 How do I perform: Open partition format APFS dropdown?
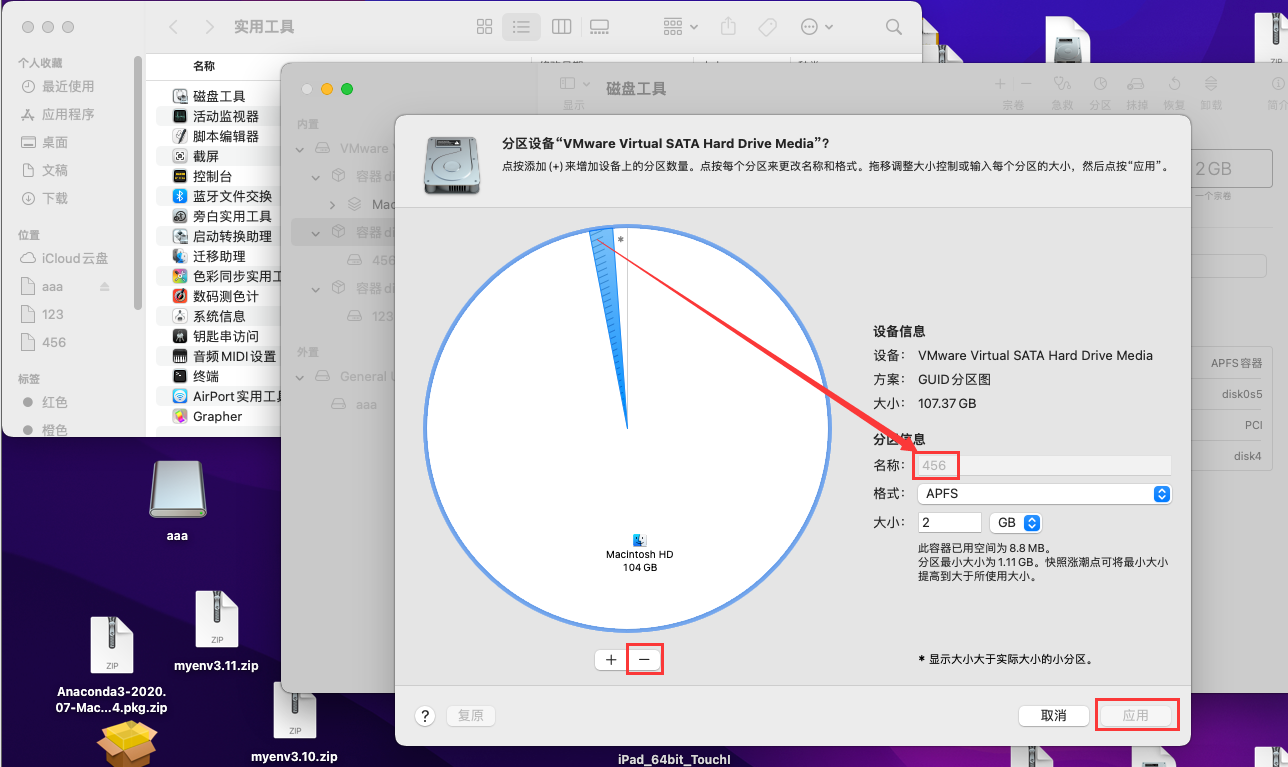[1044, 494]
